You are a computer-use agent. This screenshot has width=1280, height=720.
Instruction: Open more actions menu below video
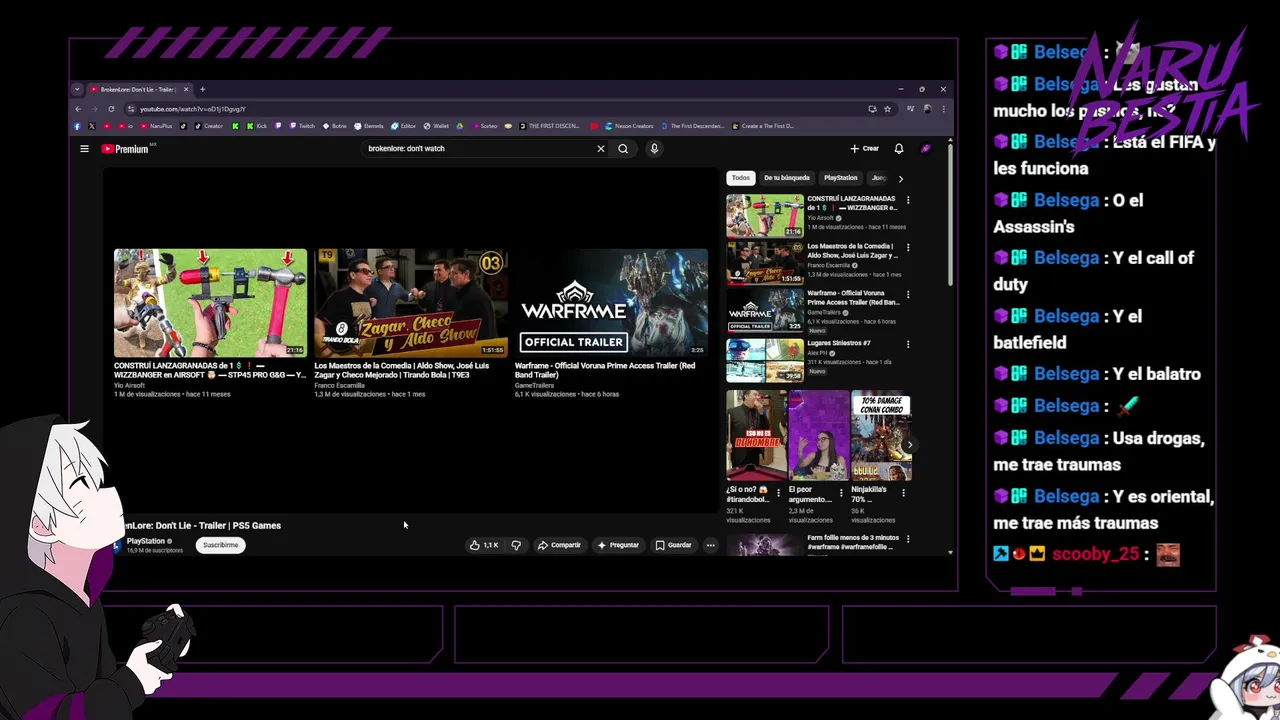tap(710, 545)
